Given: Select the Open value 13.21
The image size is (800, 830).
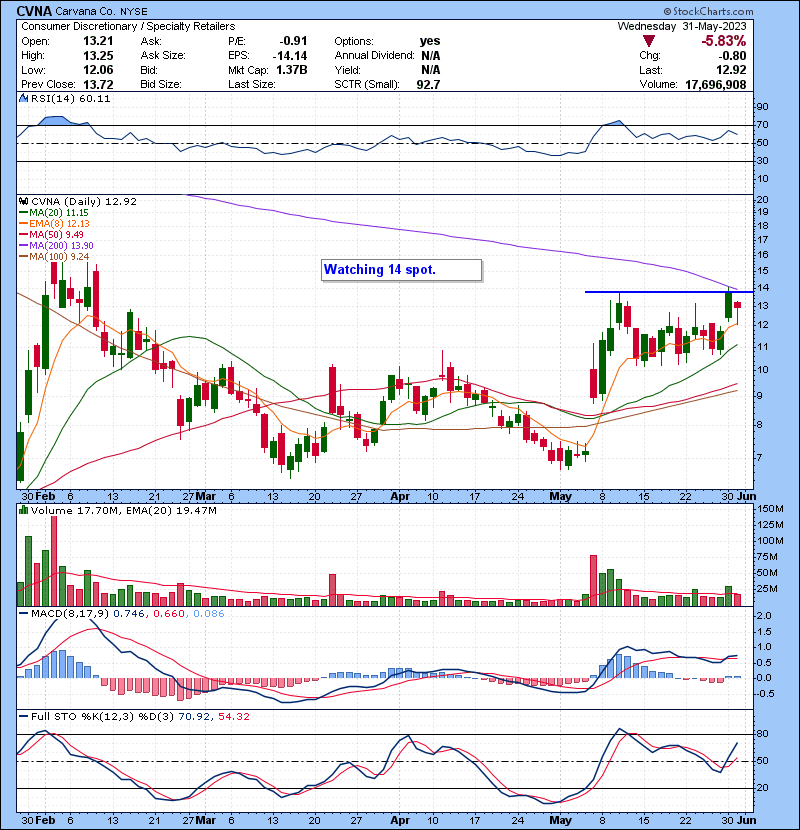Looking at the screenshot, I should [98, 41].
